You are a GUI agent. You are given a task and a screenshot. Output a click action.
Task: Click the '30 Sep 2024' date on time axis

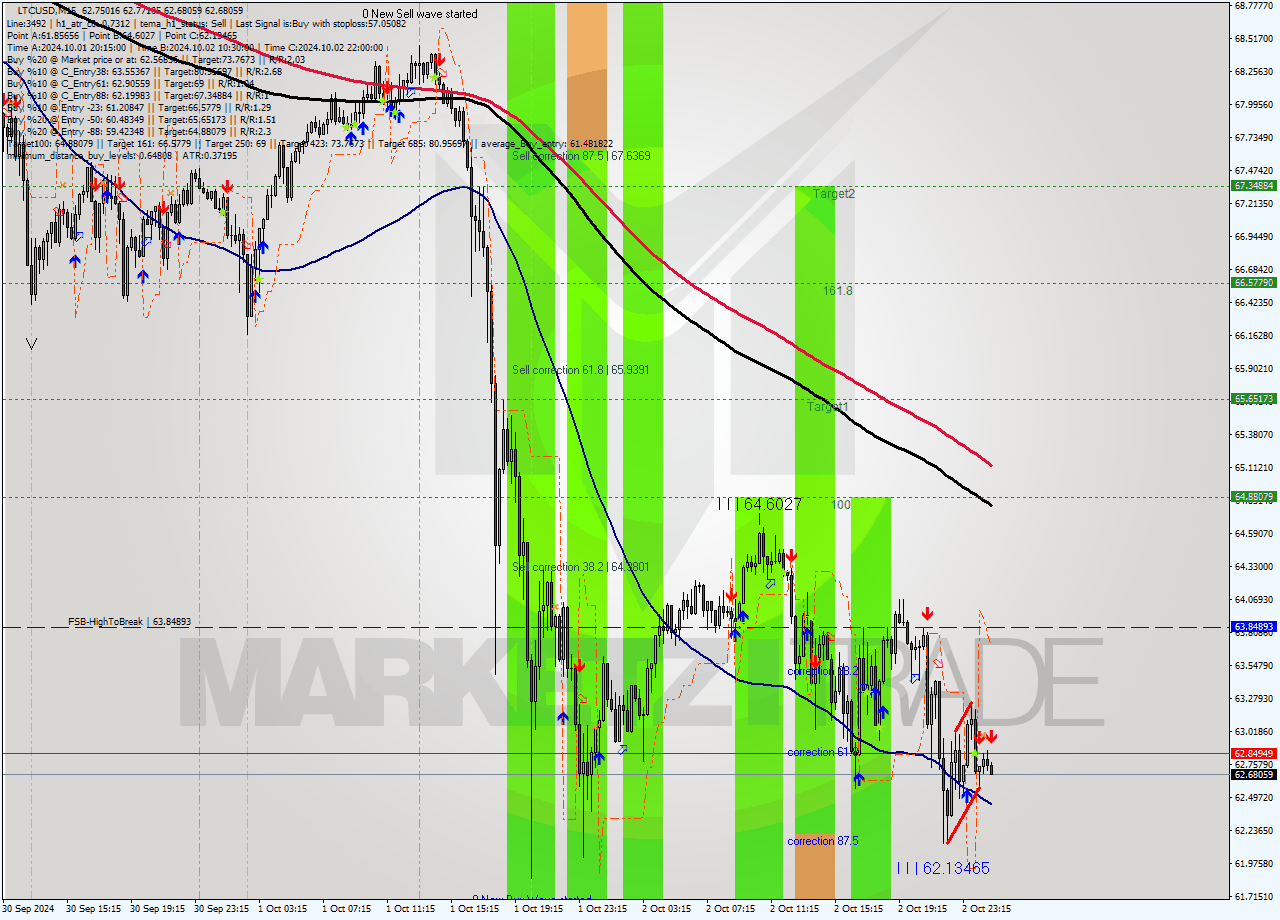point(29,909)
